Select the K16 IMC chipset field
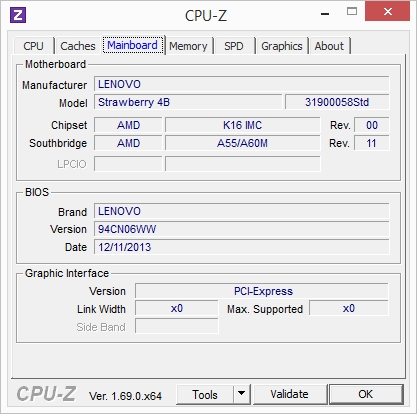Viewport: 417px width, 414px height. click(x=243, y=125)
